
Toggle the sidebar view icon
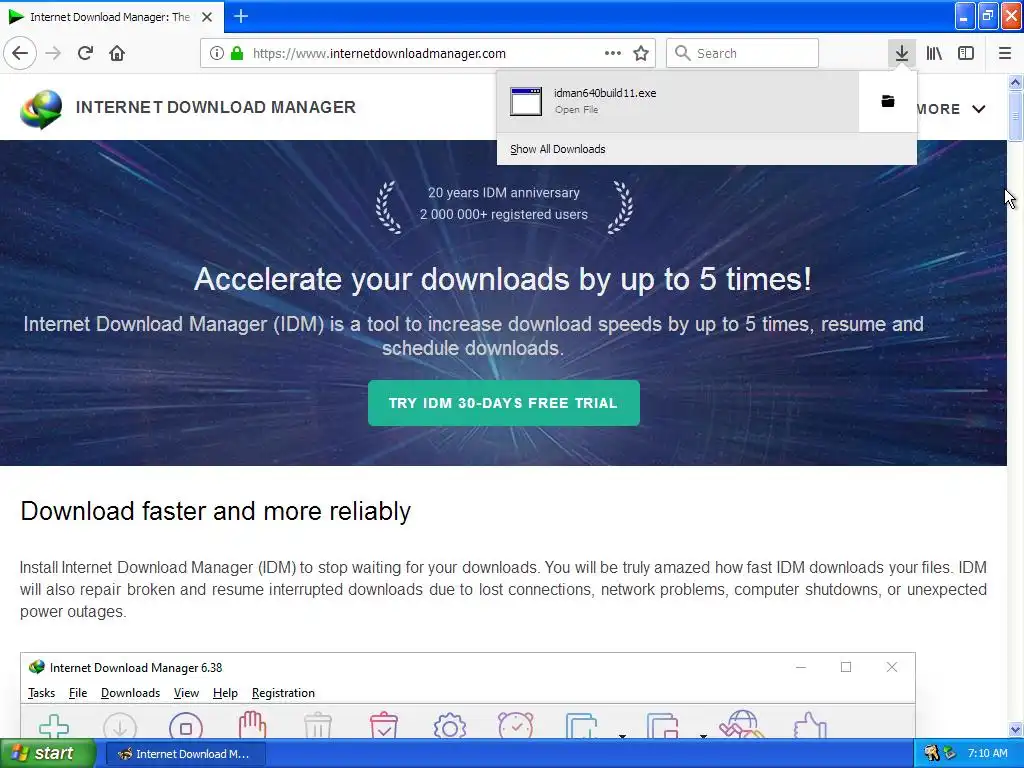[966, 53]
